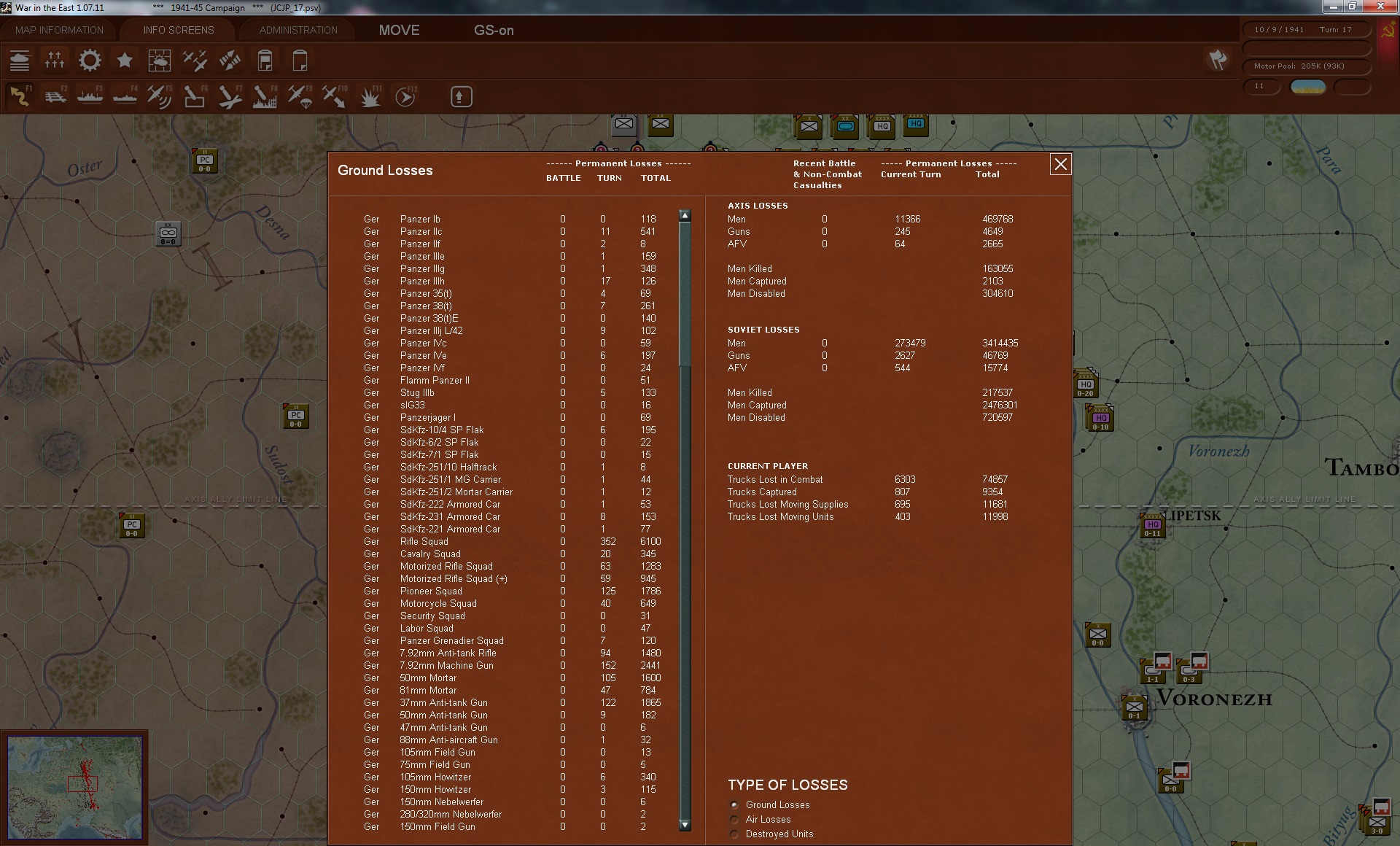This screenshot has height=846, width=1400.
Task: Click the losses list scrollbar thumb
Action: [684, 294]
